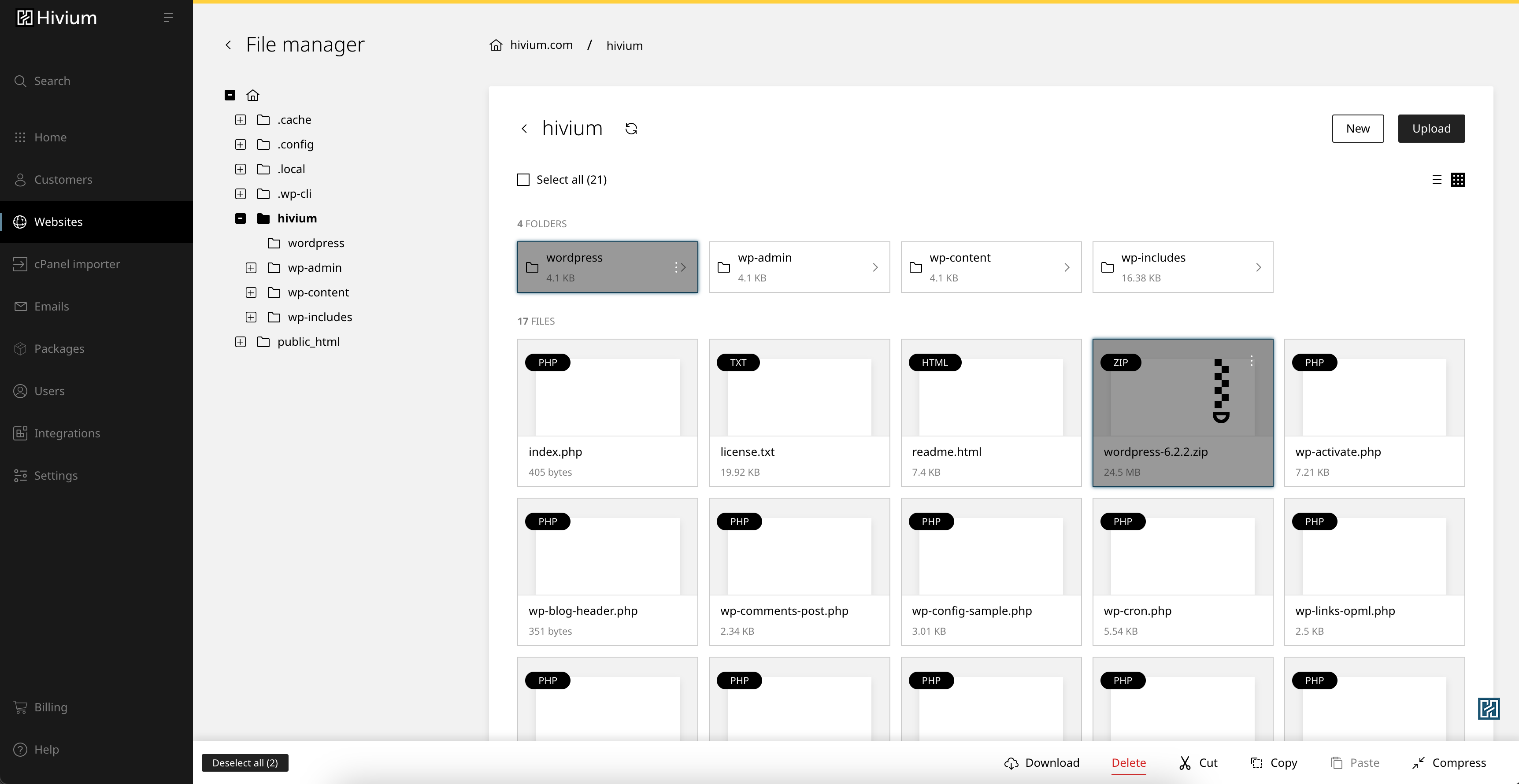Refresh the hivium folder listing
Image resolution: width=1519 pixels, height=784 pixels.
tap(631, 129)
